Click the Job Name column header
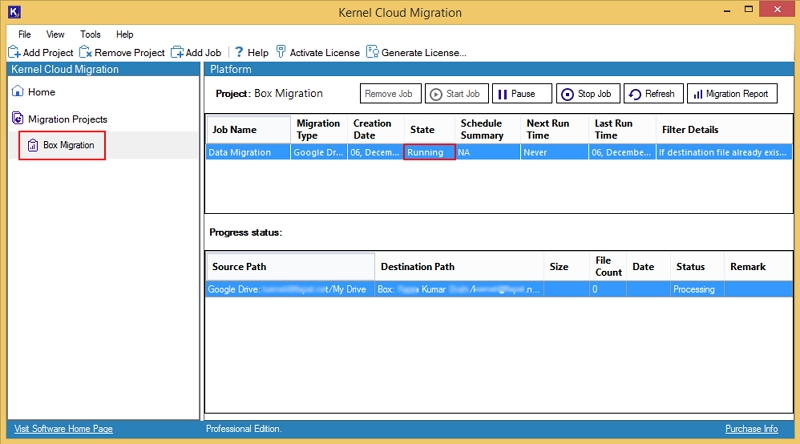The image size is (800, 444). (248, 130)
